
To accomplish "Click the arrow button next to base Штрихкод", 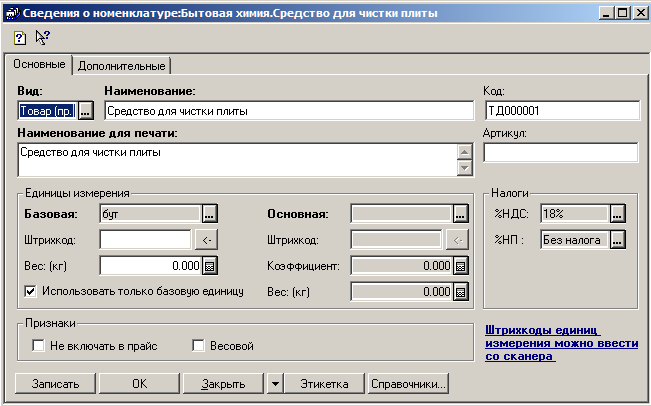I will point(204,239).
